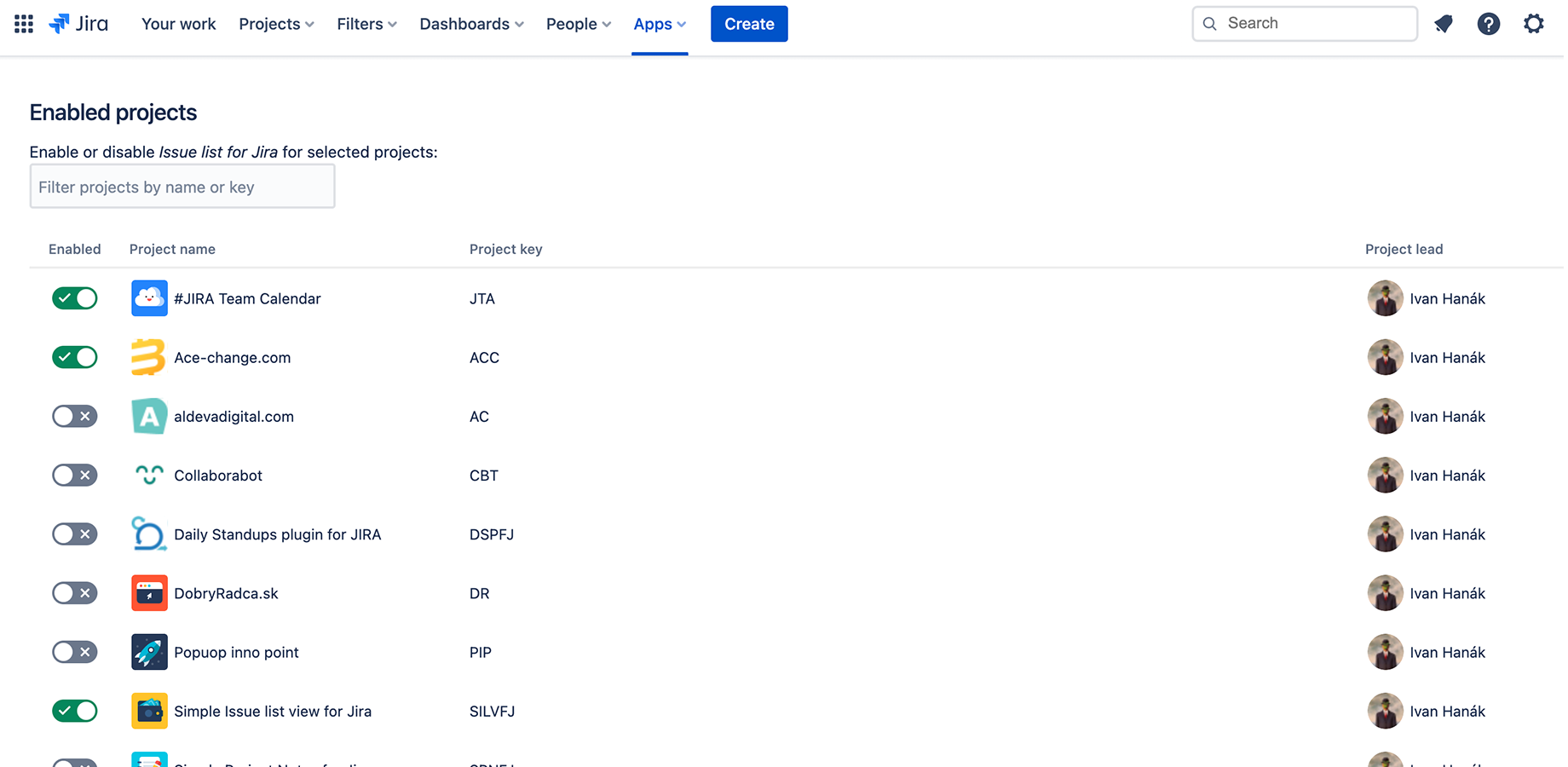Expand the Projects dropdown menu
1568x767 pixels.
coord(276,24)
